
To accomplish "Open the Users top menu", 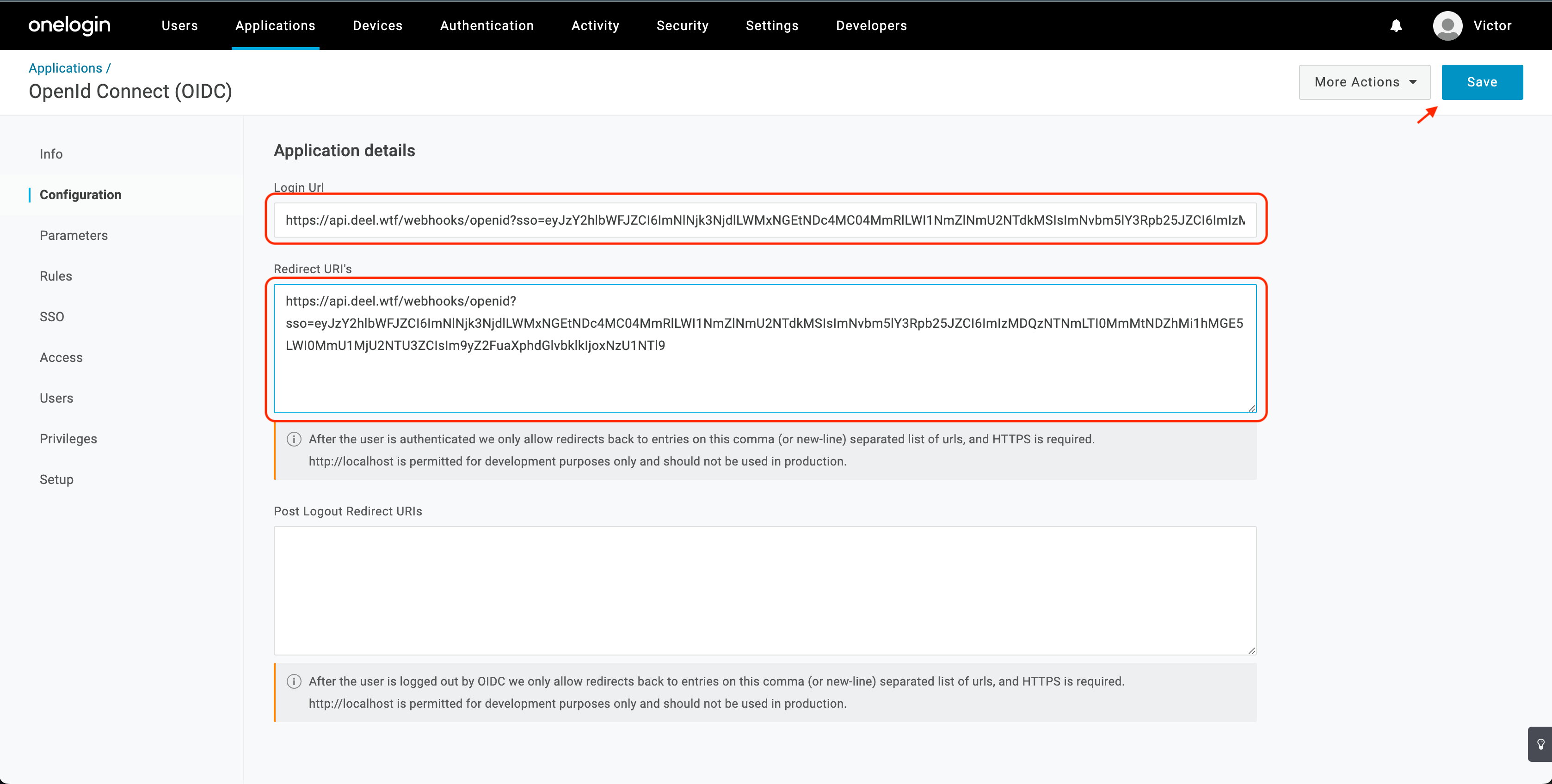I will click(x=179, y=25).
